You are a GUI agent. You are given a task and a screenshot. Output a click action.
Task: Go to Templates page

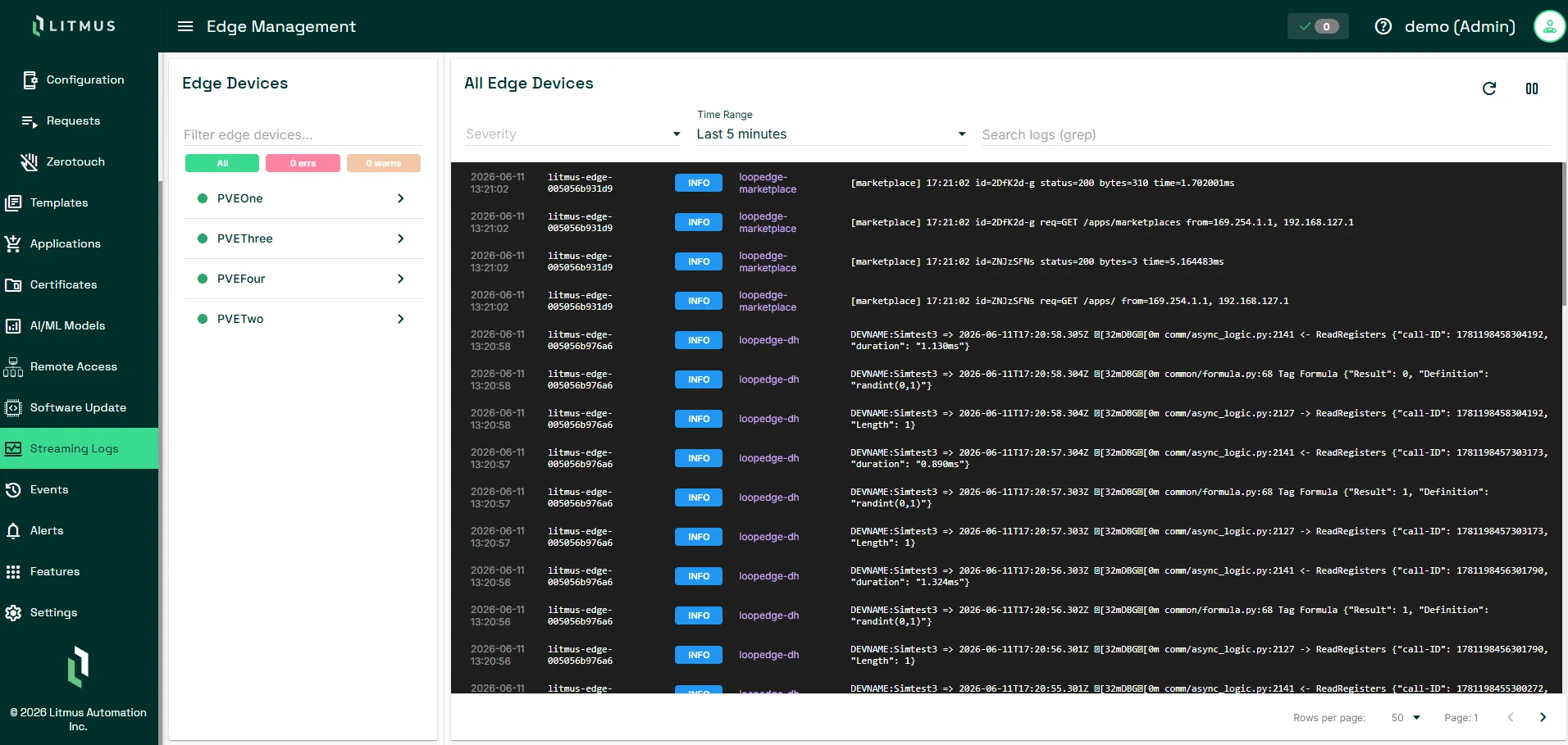[59, 202]
